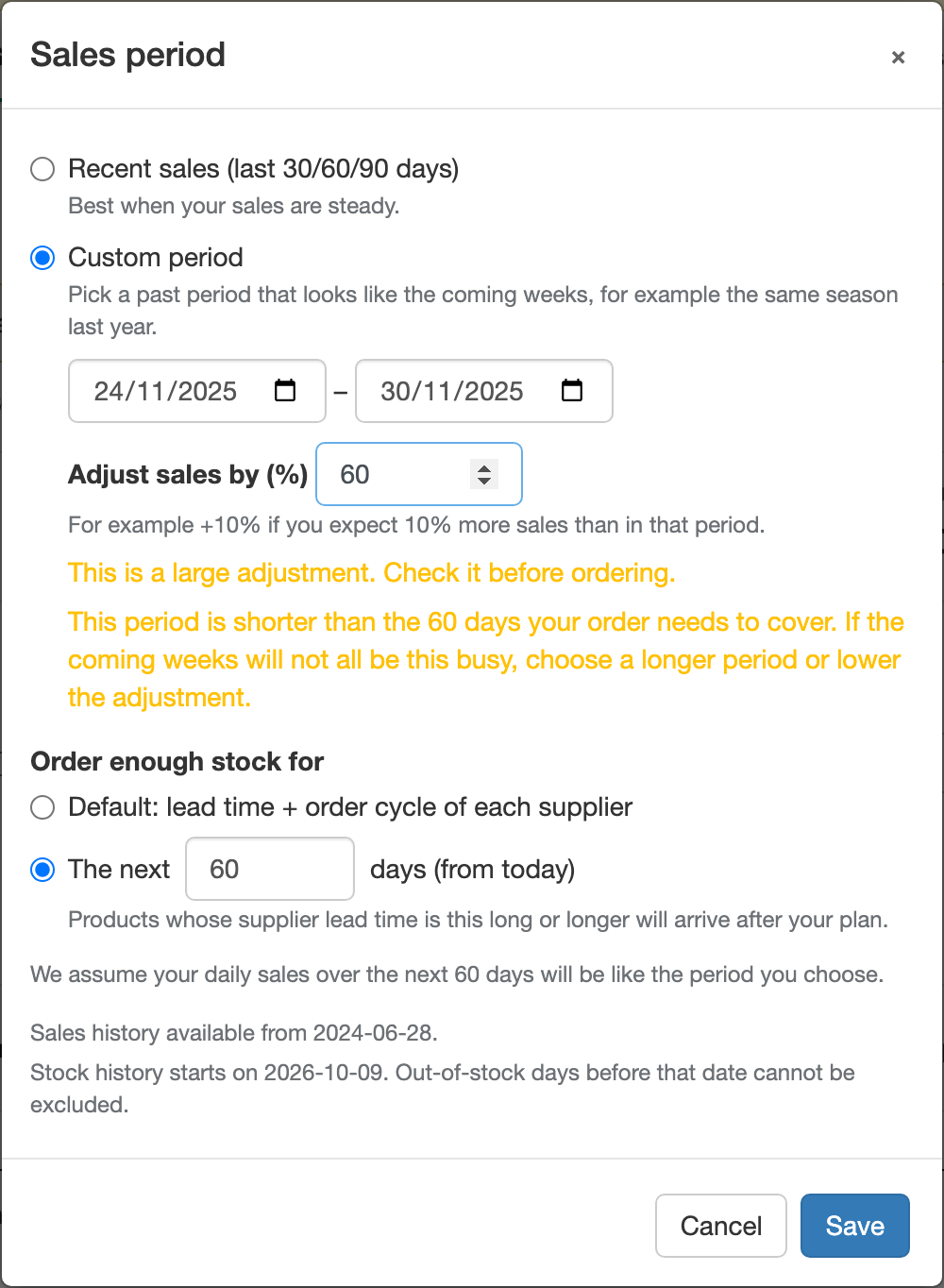Screen dimensions: 944x1288
Task: Click the 'Custom period' label text
Action: point(156,258)
